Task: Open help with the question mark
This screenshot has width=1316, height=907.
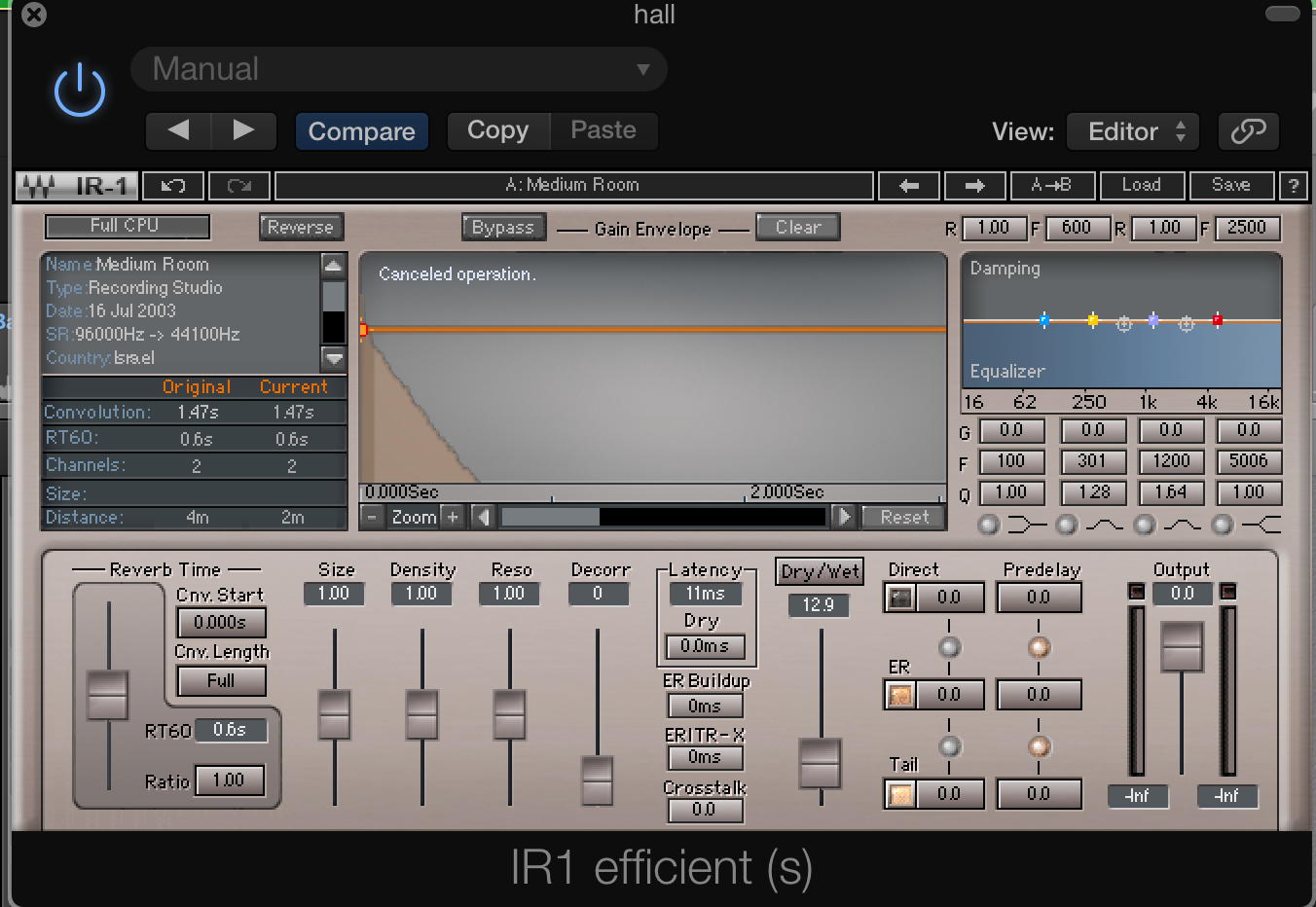Action: click(1293, 185)
